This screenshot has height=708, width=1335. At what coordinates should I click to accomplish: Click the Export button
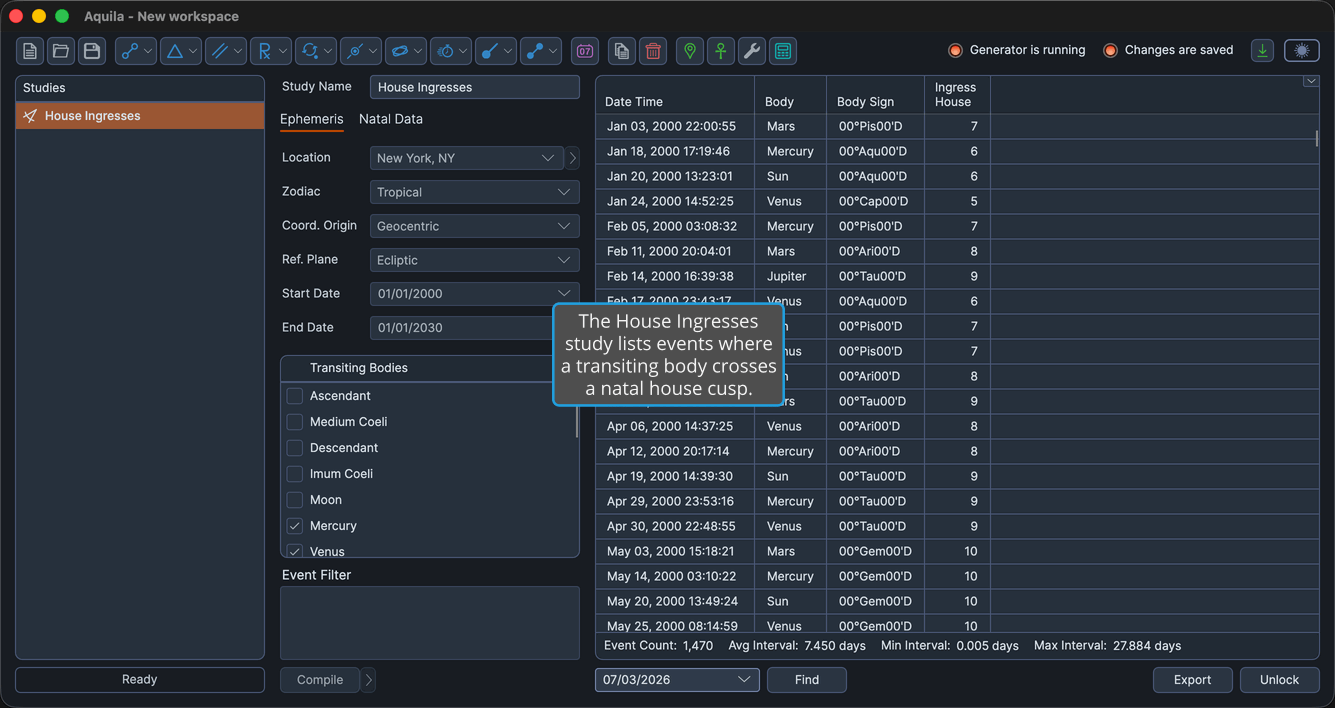pyautogui.click(x=1193, y=680)
